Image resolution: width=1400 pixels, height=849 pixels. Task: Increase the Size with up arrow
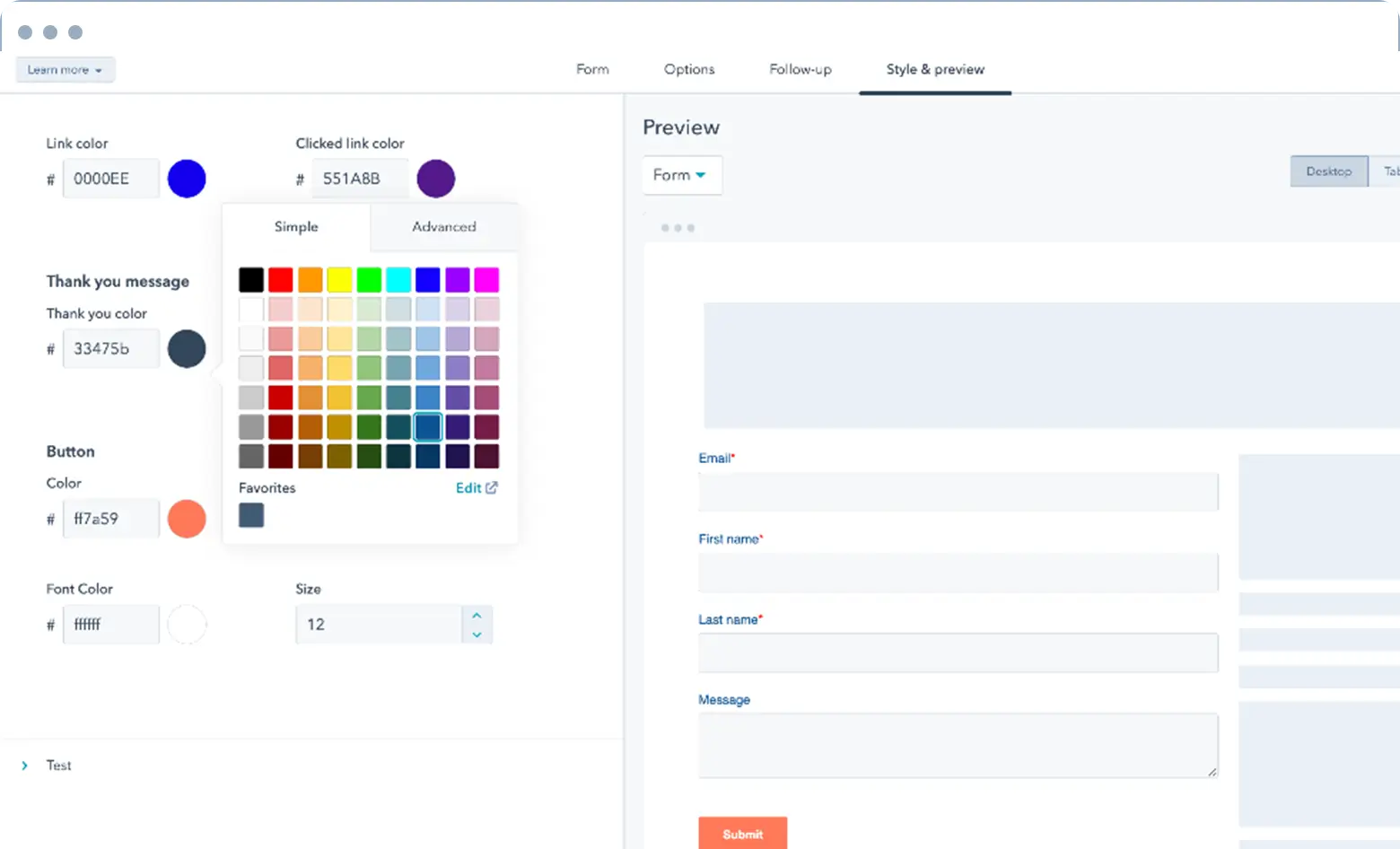pyautogui.click(x=477, y=616)
